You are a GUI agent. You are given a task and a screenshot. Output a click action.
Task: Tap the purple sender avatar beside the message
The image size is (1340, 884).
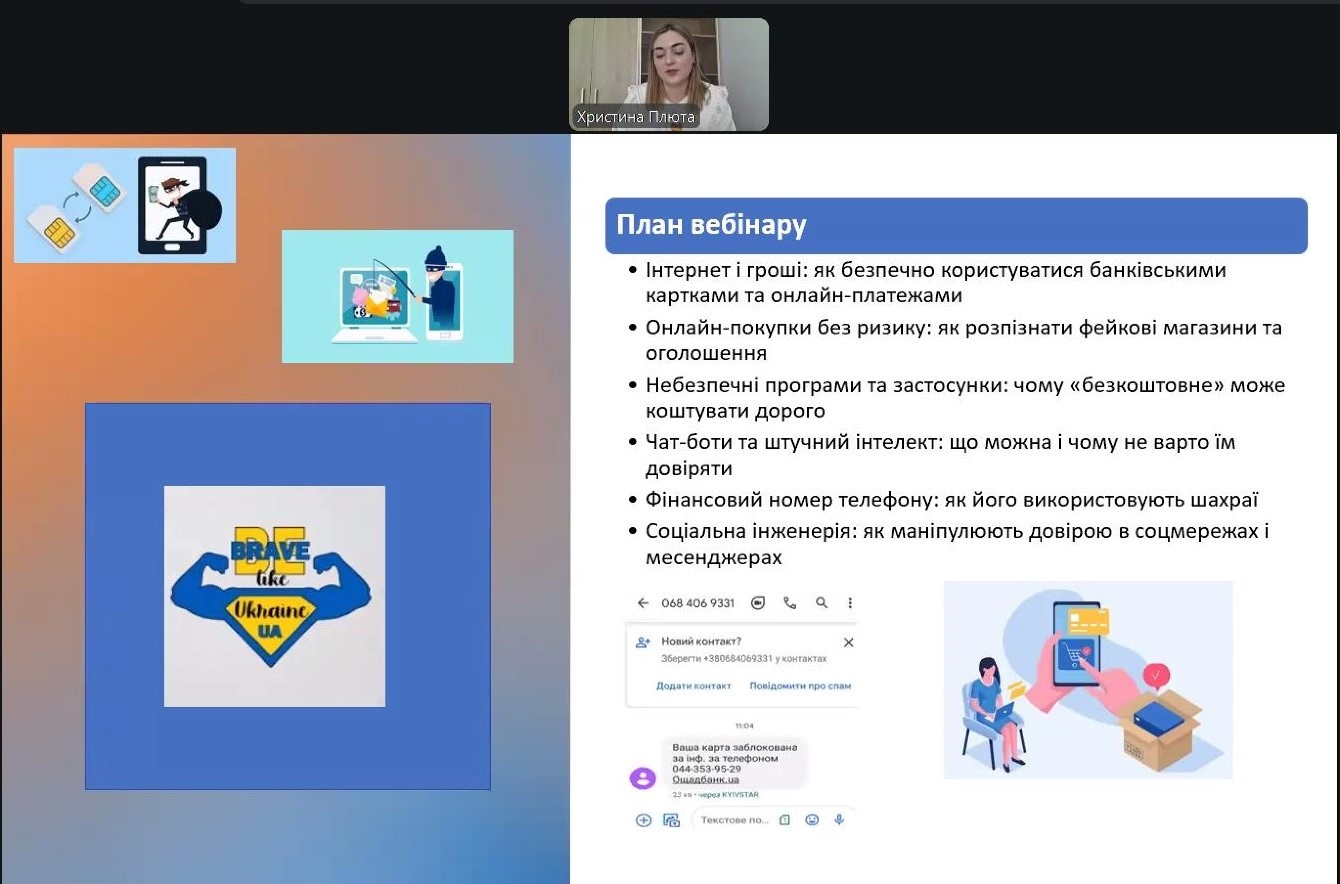point(642,779)
